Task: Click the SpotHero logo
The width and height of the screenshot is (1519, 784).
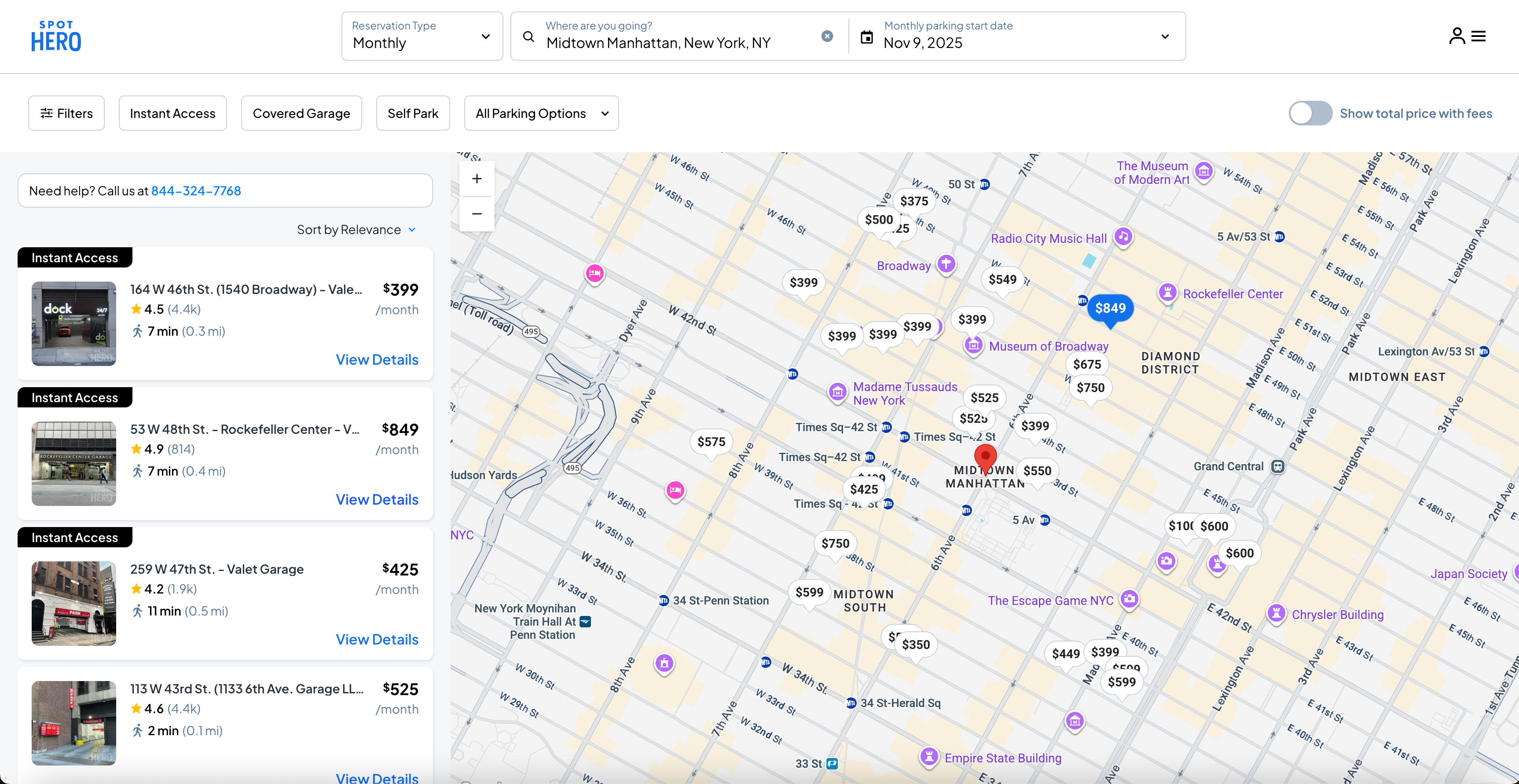Action: (x=56, y=36)
